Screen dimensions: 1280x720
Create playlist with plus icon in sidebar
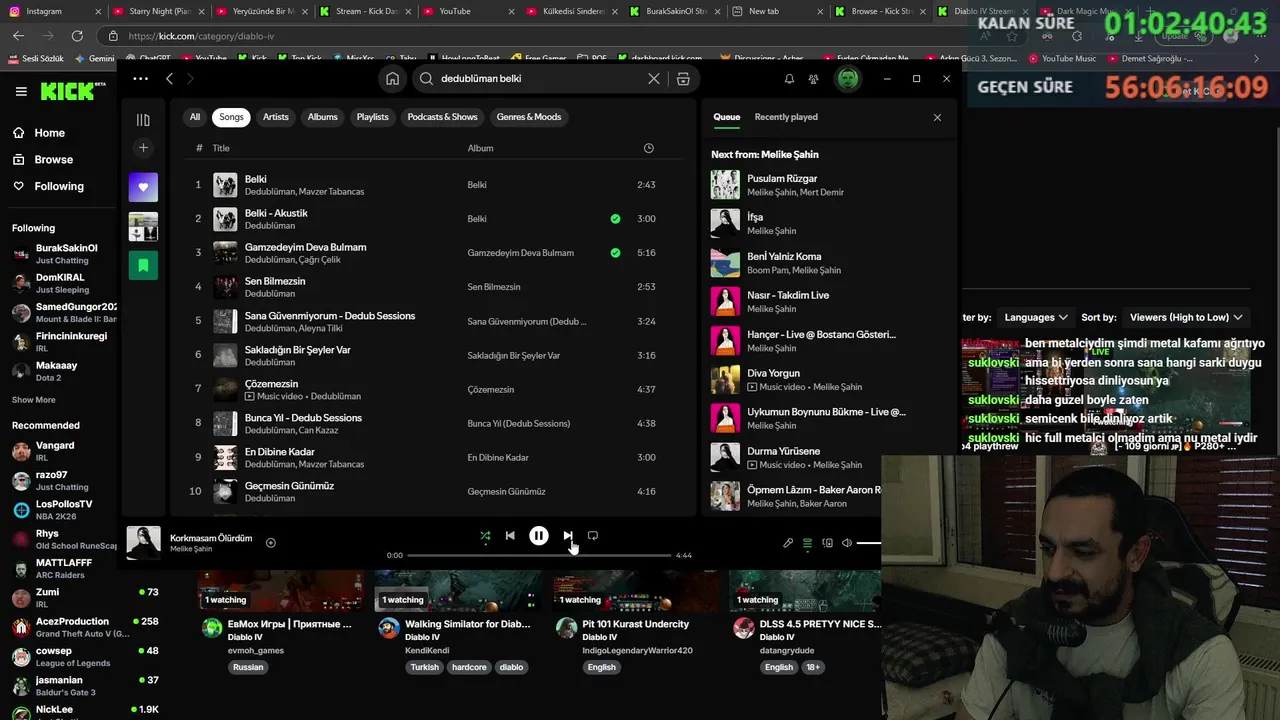coord(143,148)
